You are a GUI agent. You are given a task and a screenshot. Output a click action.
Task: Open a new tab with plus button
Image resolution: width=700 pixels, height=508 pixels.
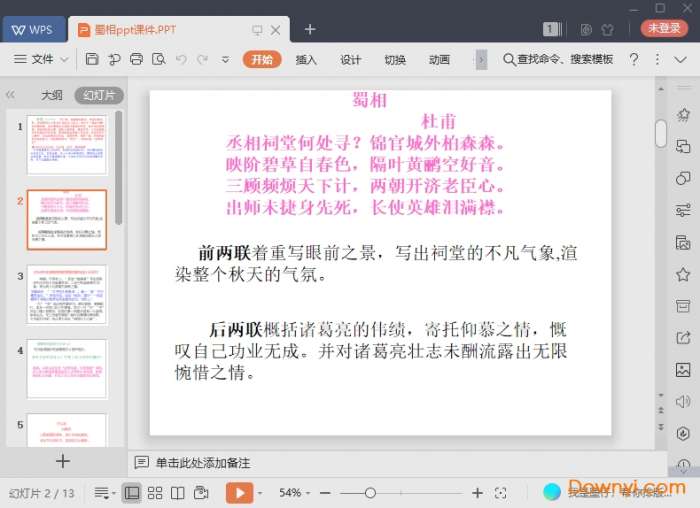point(310,29)
